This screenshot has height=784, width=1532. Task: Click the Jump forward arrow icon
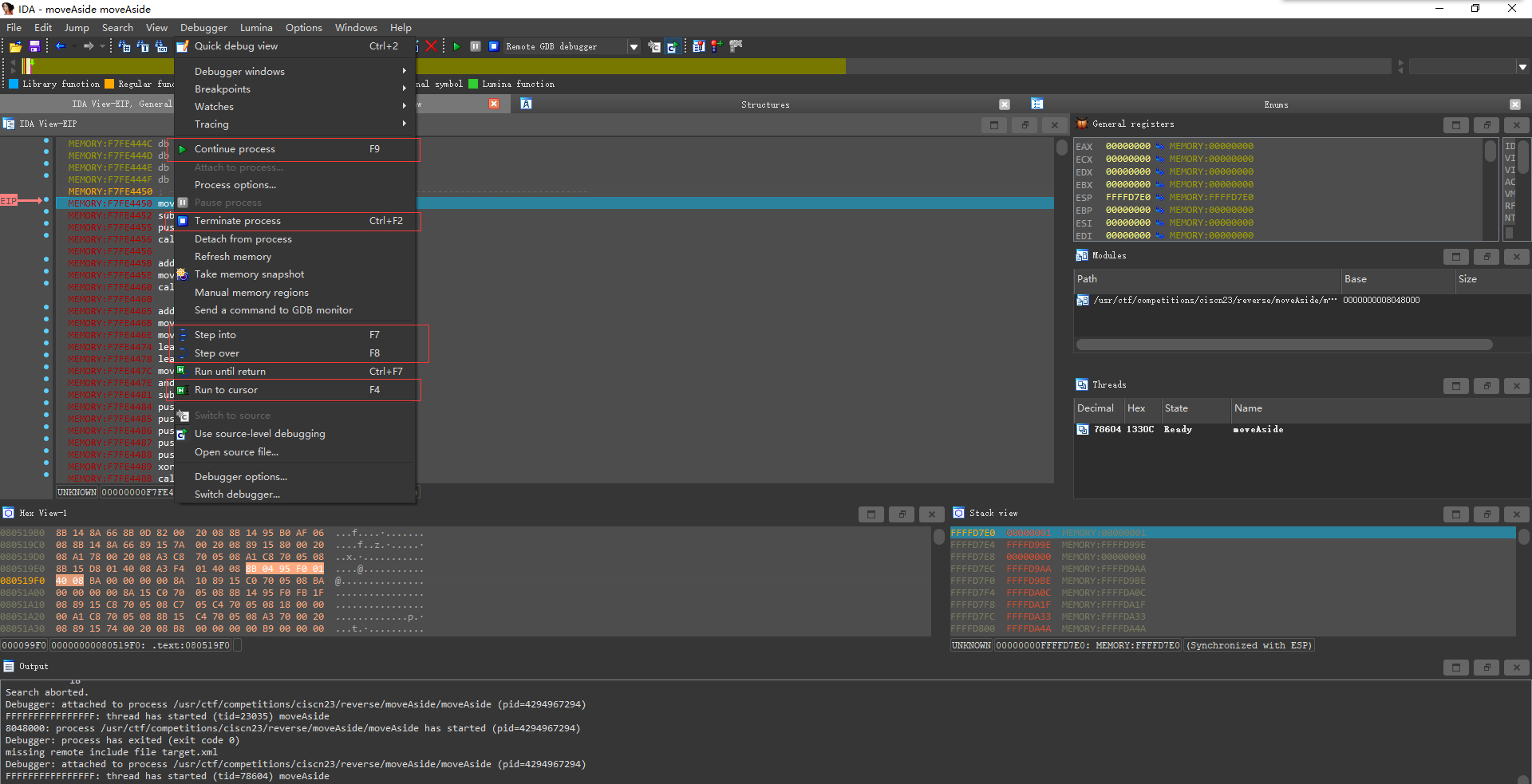coord(89,46)
